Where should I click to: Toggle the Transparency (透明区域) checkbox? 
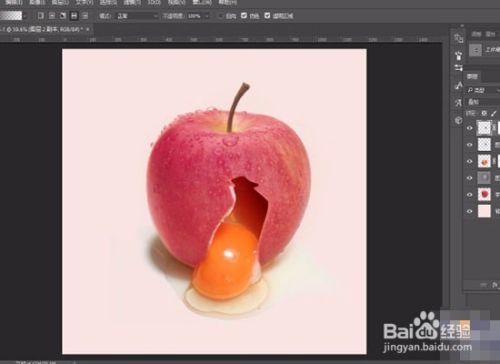[267, 16]
